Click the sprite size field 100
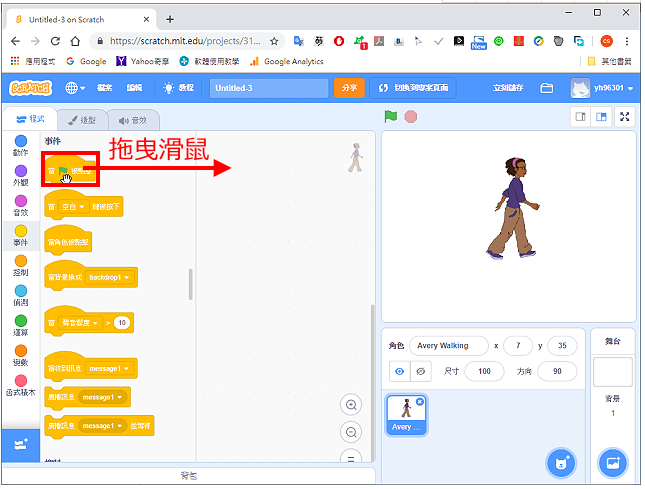 click(484, 372)
